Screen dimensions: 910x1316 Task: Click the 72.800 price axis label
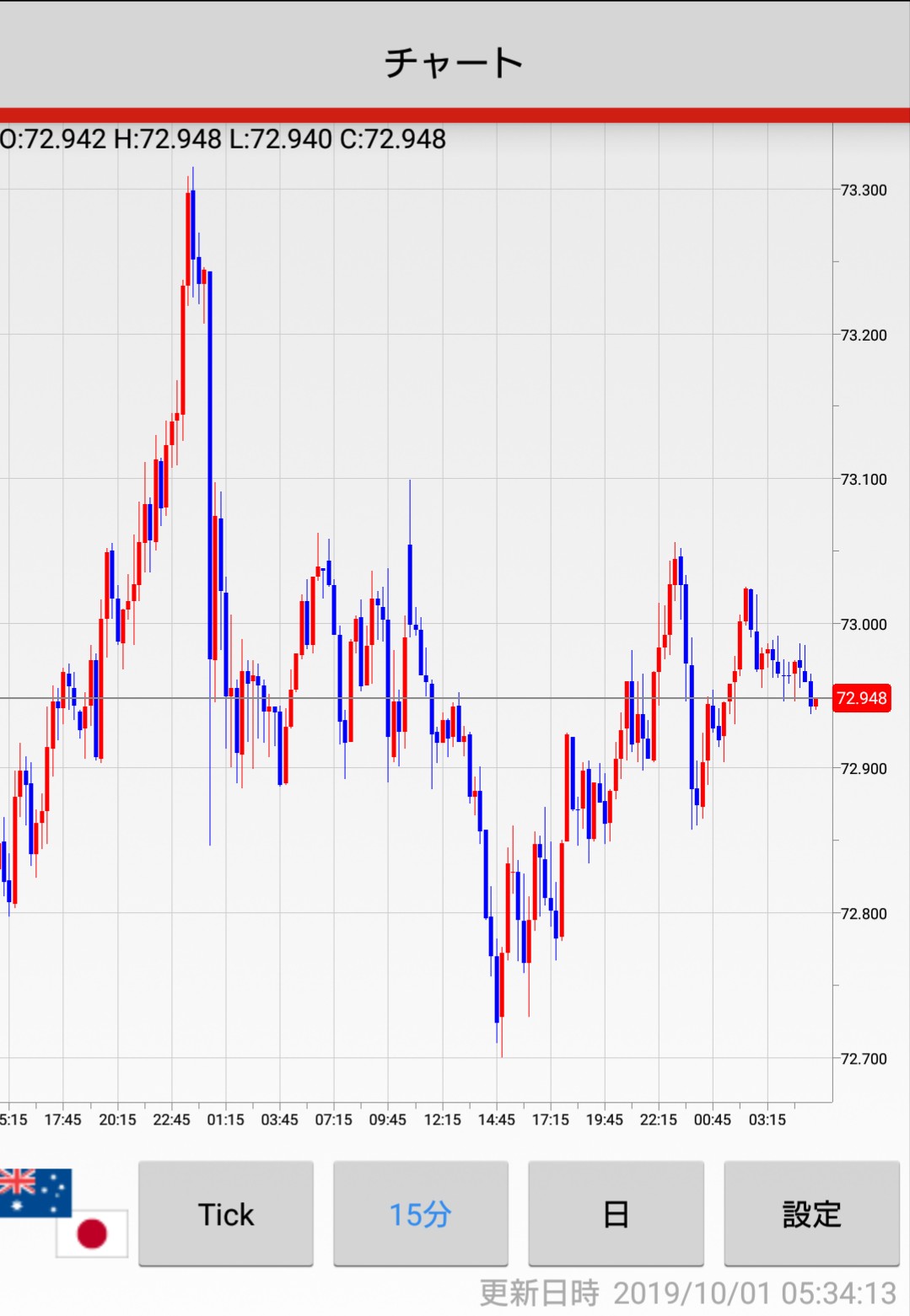click(864, 913)
